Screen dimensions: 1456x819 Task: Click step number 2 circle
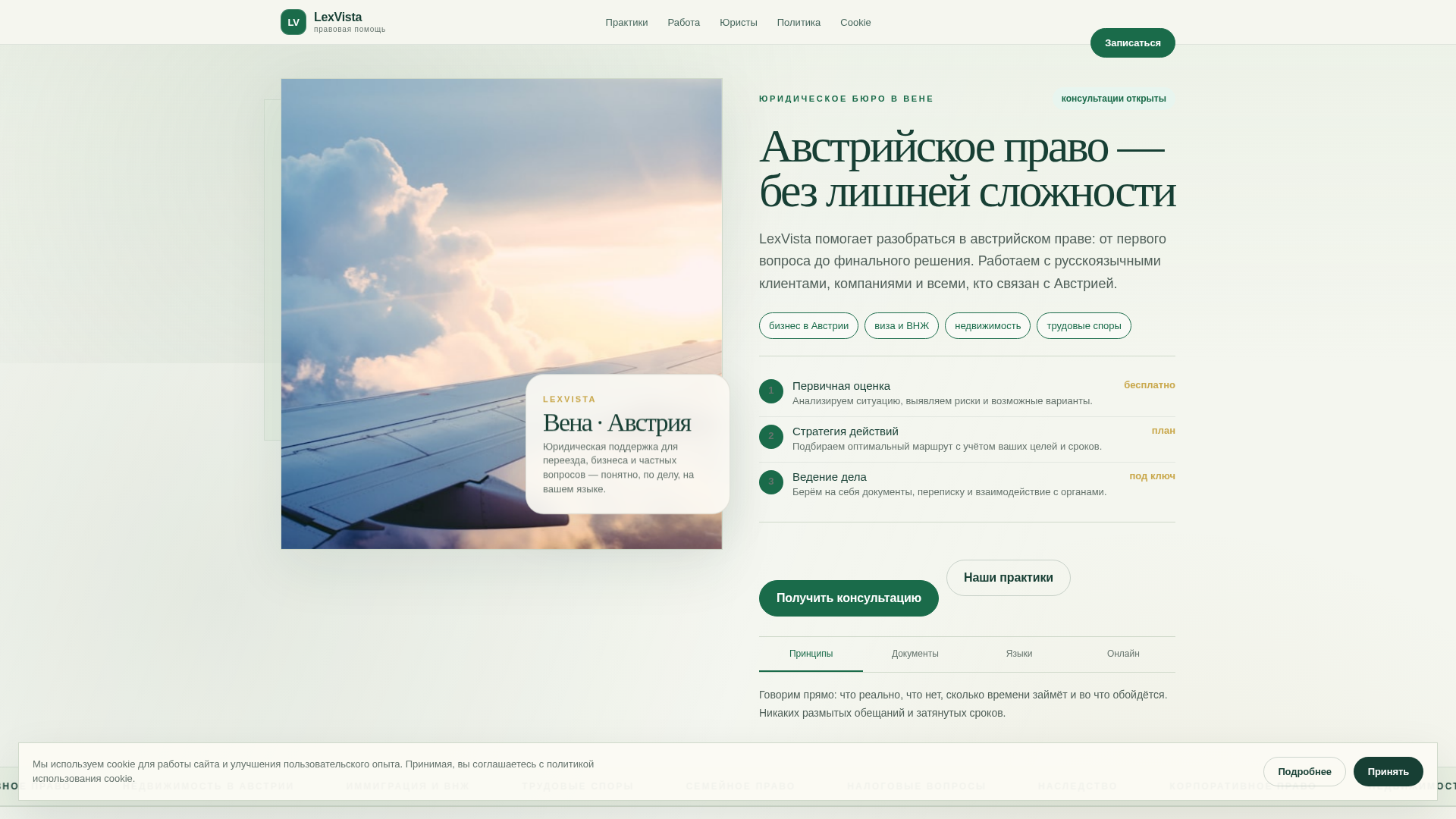771,437
